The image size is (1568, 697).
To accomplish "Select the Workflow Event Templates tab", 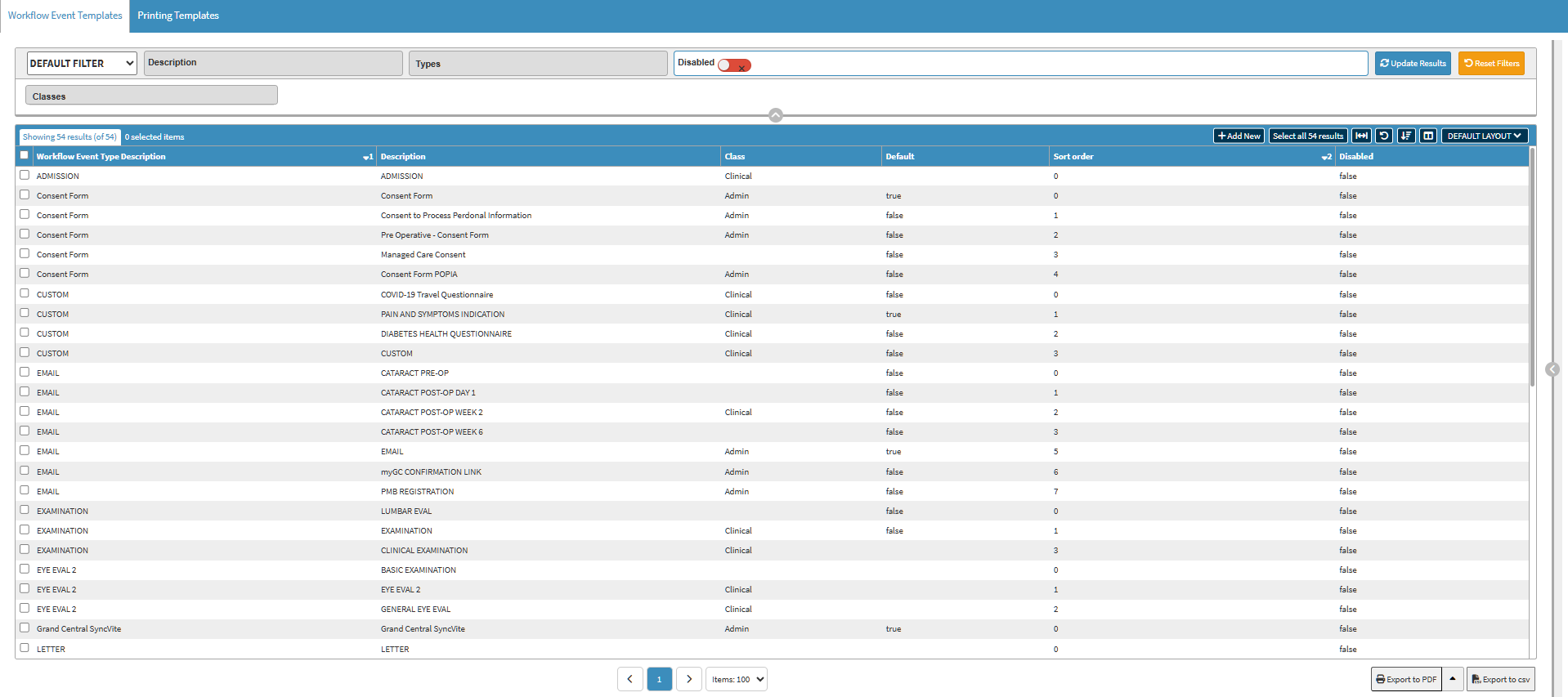I will click(65, 16).
